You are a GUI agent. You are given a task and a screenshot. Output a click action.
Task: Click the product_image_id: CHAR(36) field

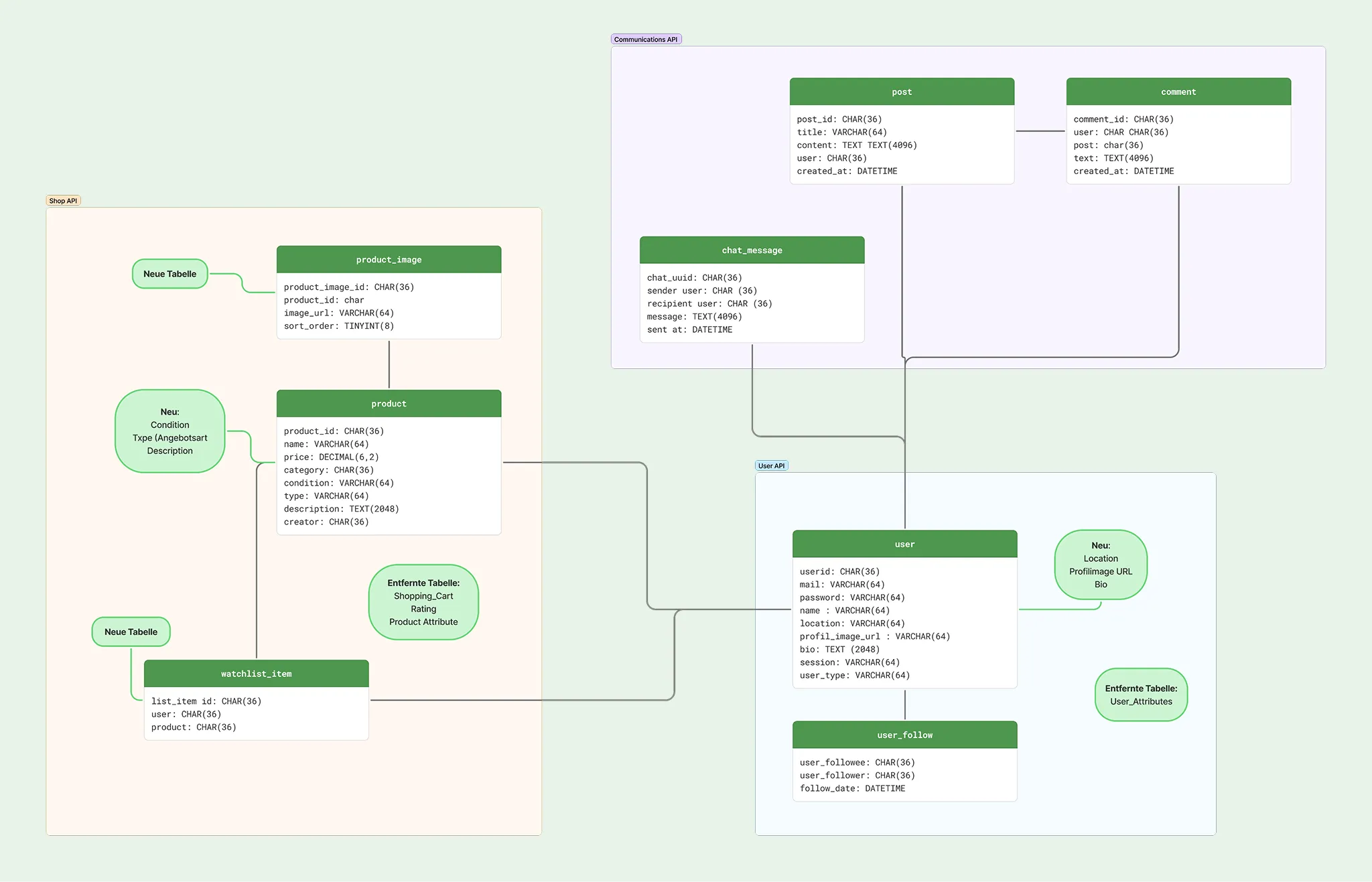coord(349,287)
